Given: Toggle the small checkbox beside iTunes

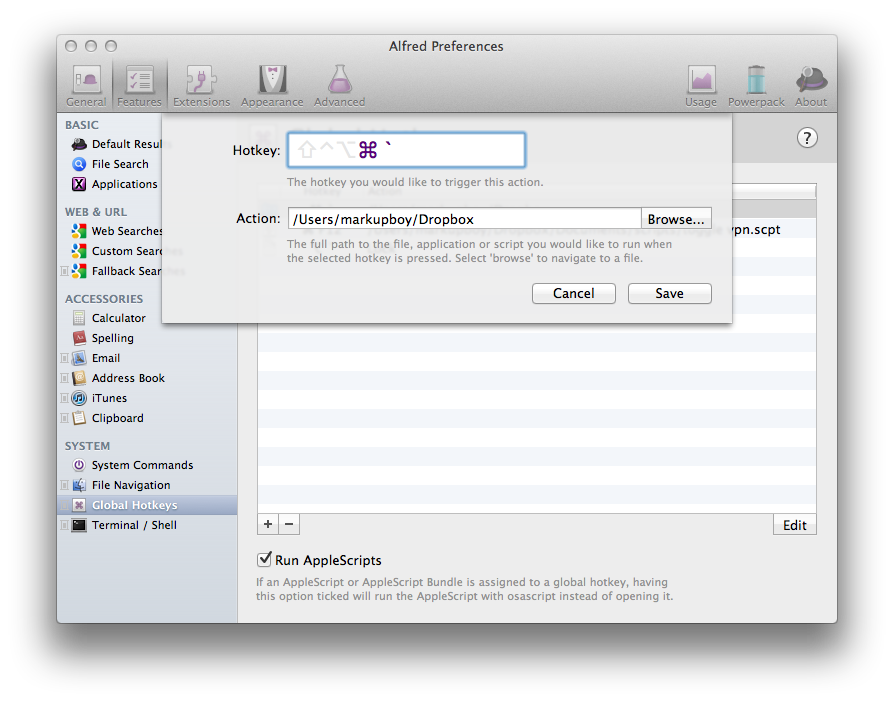Looking at the screenshot, I should 64,398.
